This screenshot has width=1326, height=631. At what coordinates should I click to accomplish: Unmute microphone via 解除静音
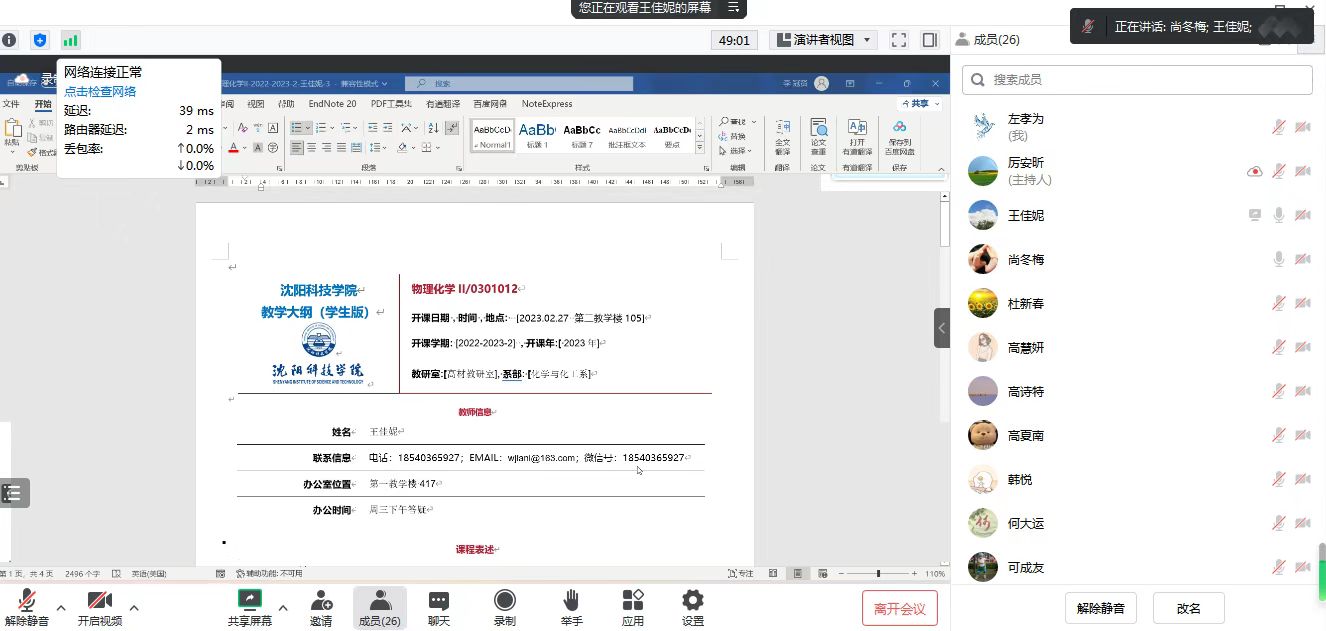click(x=28, y=607)
